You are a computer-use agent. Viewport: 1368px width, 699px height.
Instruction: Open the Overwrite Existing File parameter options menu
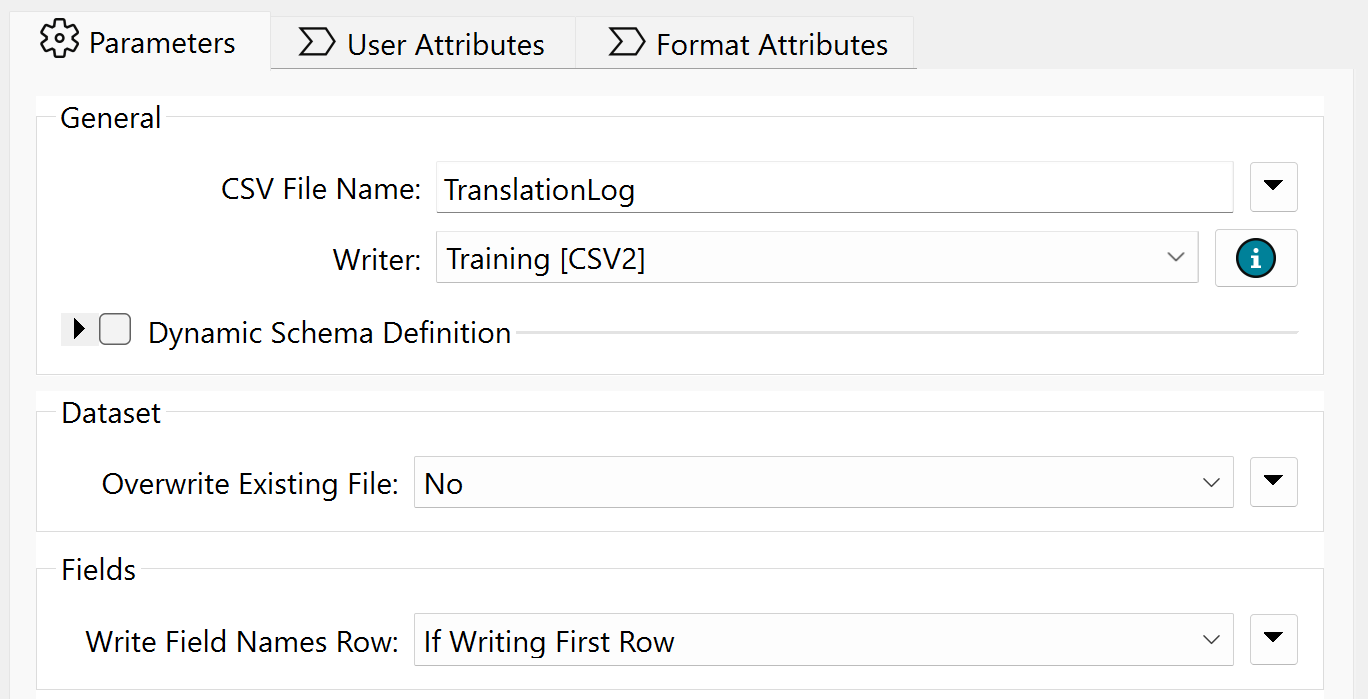1273,481
